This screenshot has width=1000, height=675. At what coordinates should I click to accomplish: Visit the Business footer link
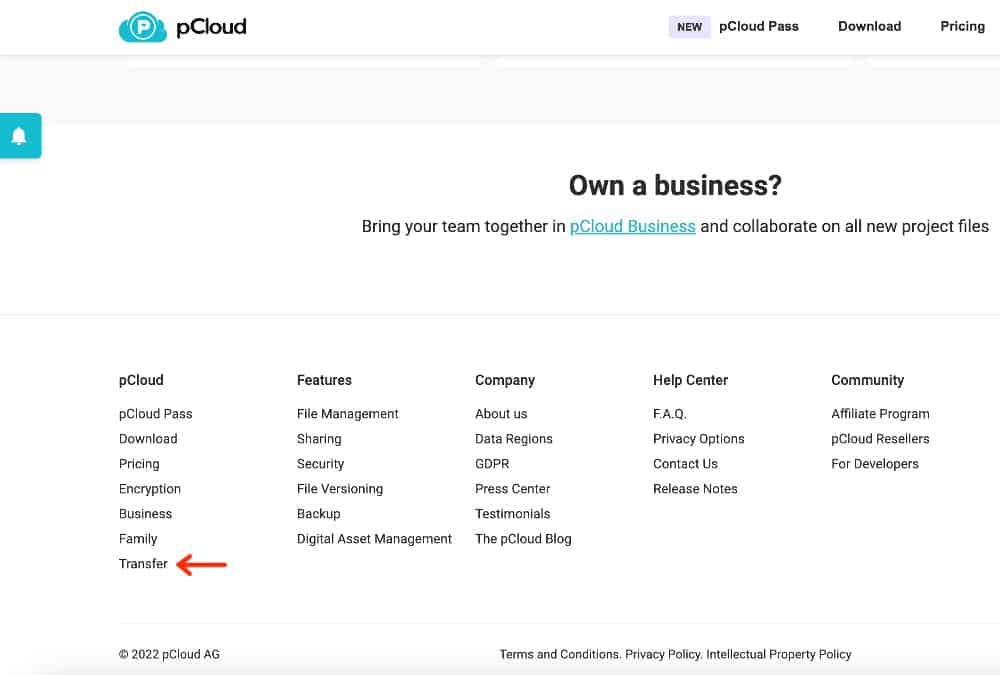(145, 514)
